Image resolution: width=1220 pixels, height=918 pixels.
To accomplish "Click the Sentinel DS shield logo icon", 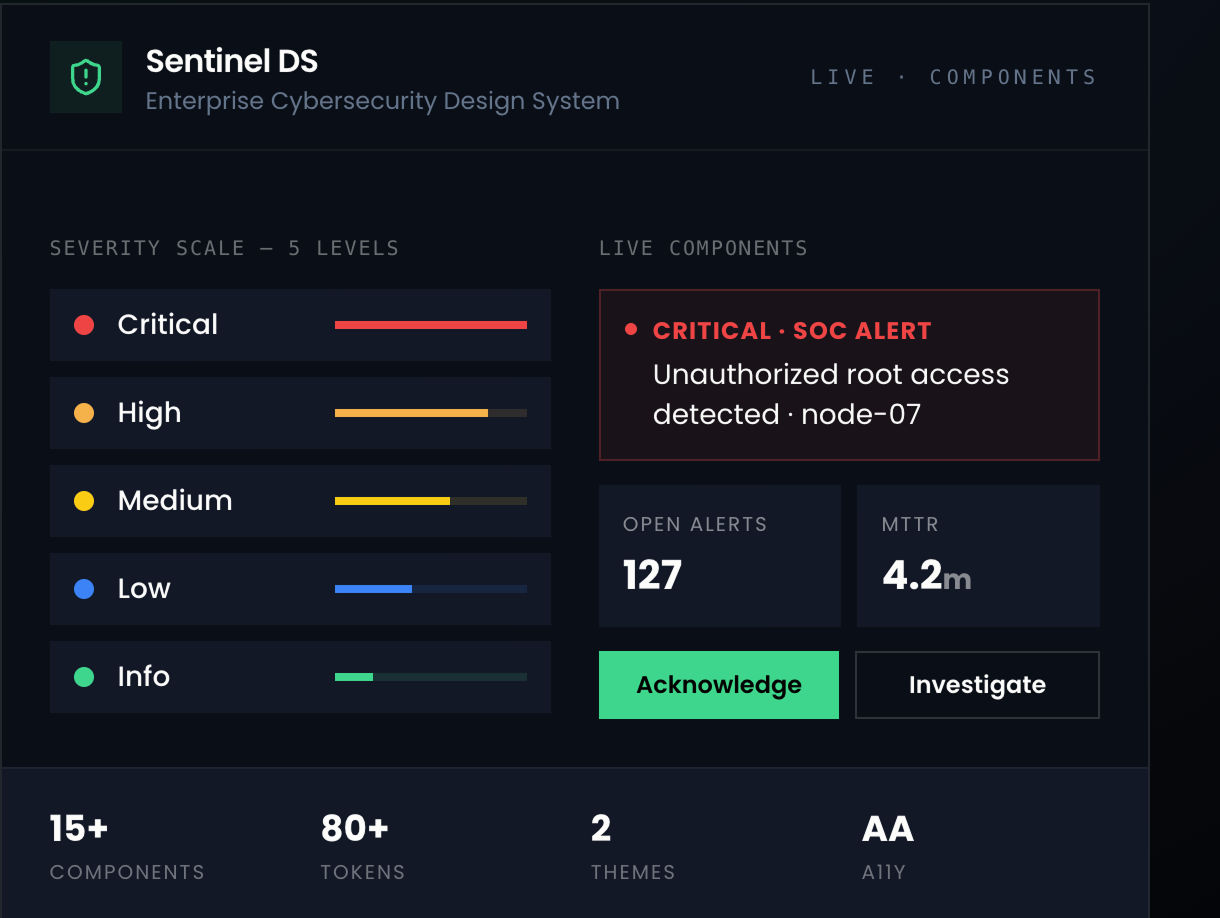I will pos(86,77).
